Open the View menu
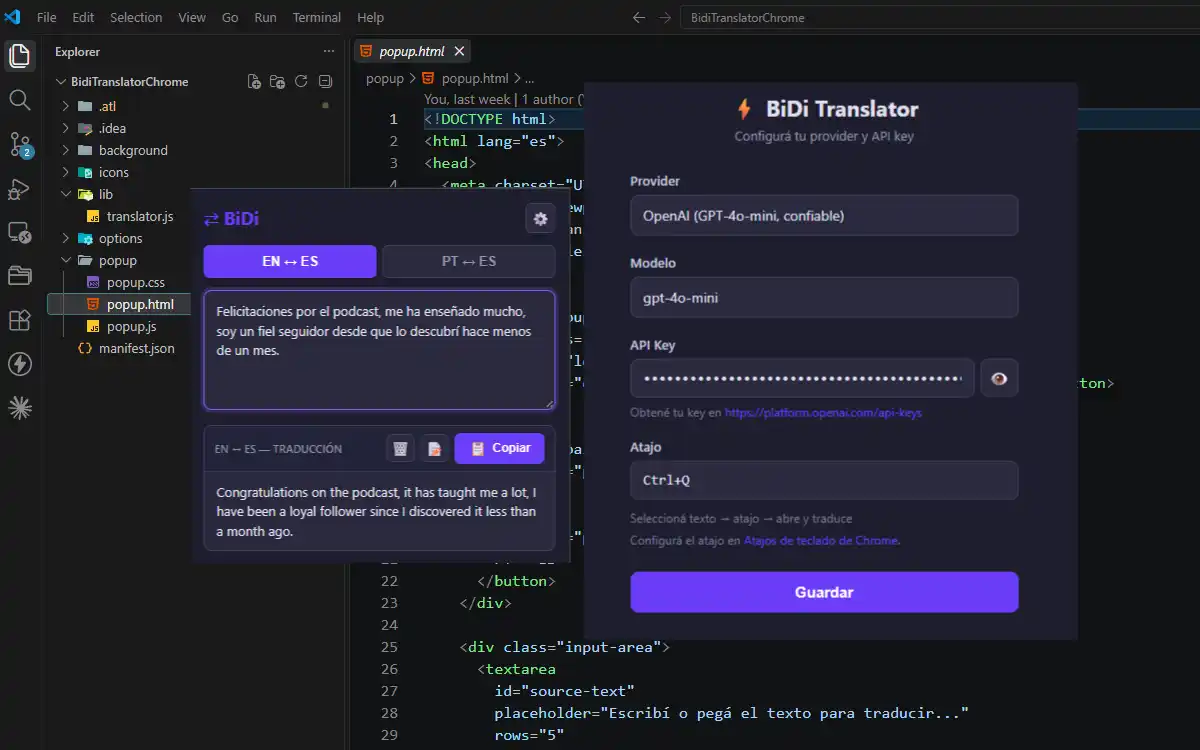Screen dimensions: 1200x750 [x=192, y=17]
